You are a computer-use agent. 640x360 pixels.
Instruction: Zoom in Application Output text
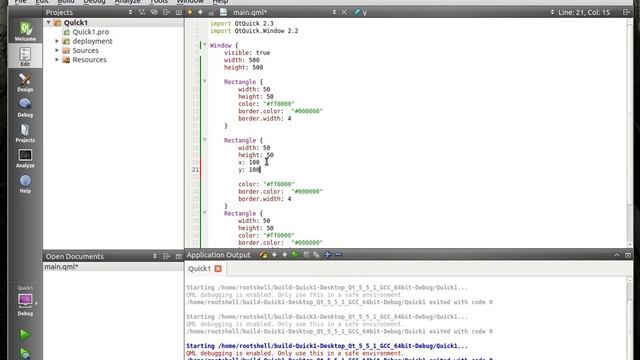(x=327, y=255)
